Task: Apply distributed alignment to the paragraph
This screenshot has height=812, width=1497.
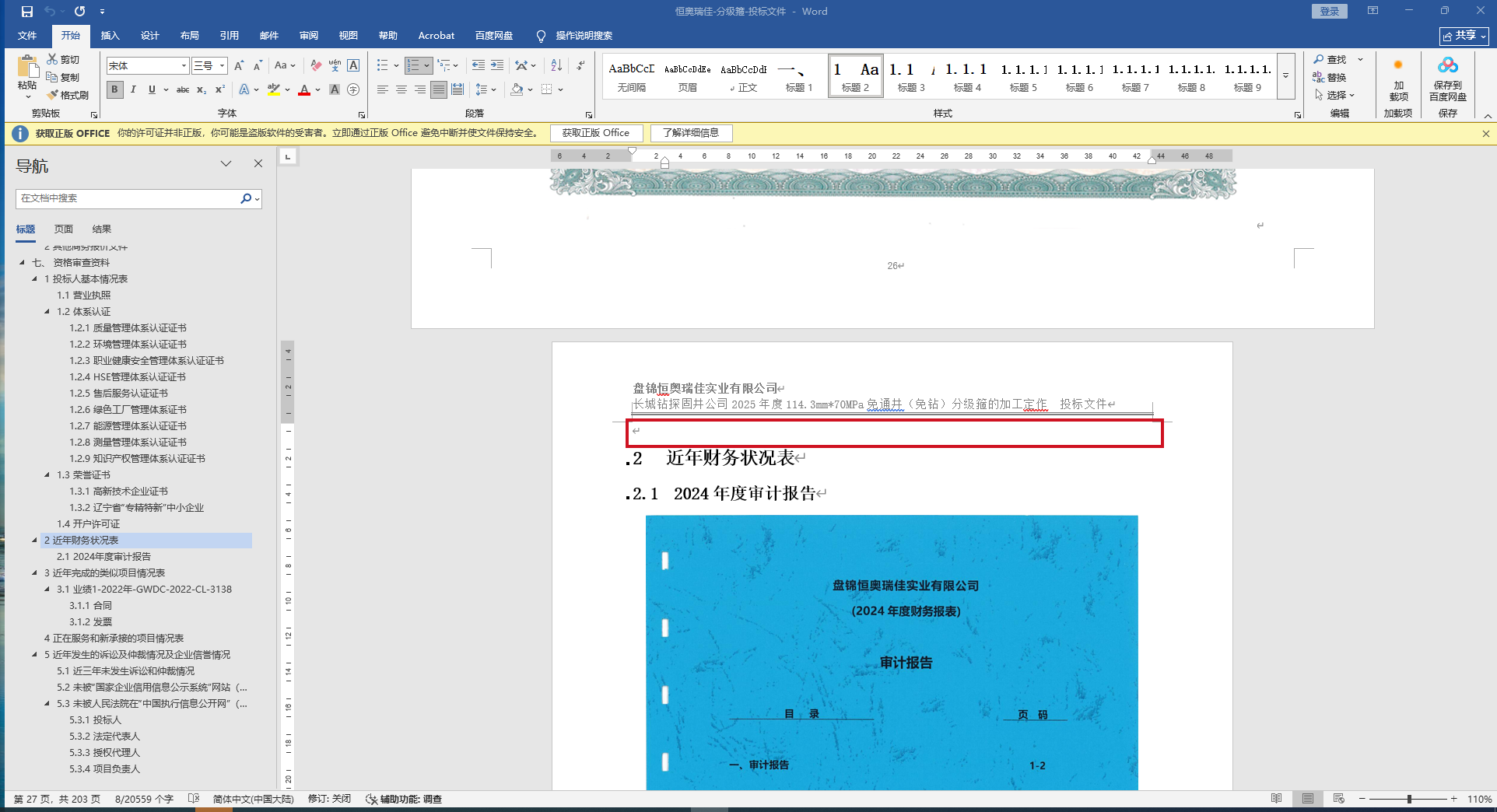Action: 458,89
